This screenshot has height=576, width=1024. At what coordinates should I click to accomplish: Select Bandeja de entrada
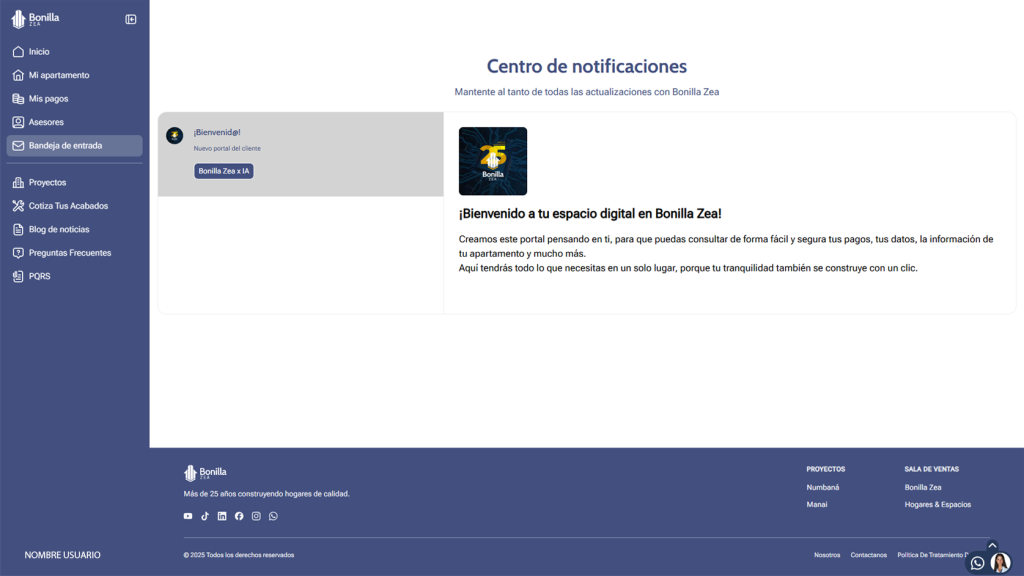point(74,146)
